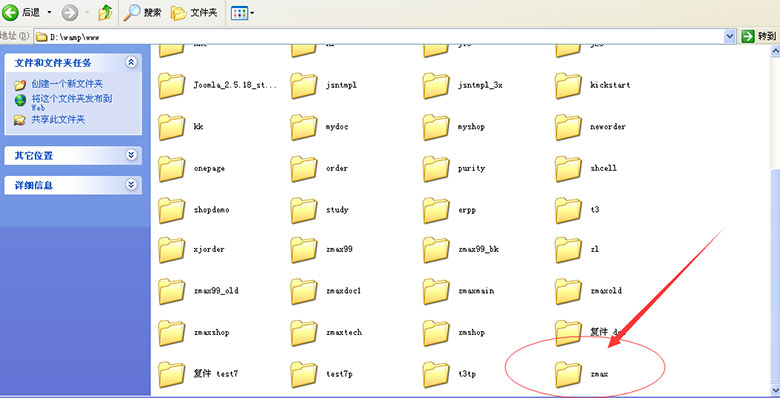Screen dimensions: 780x398
Task: Select the zmaxold folder
Action: point(588,291)
